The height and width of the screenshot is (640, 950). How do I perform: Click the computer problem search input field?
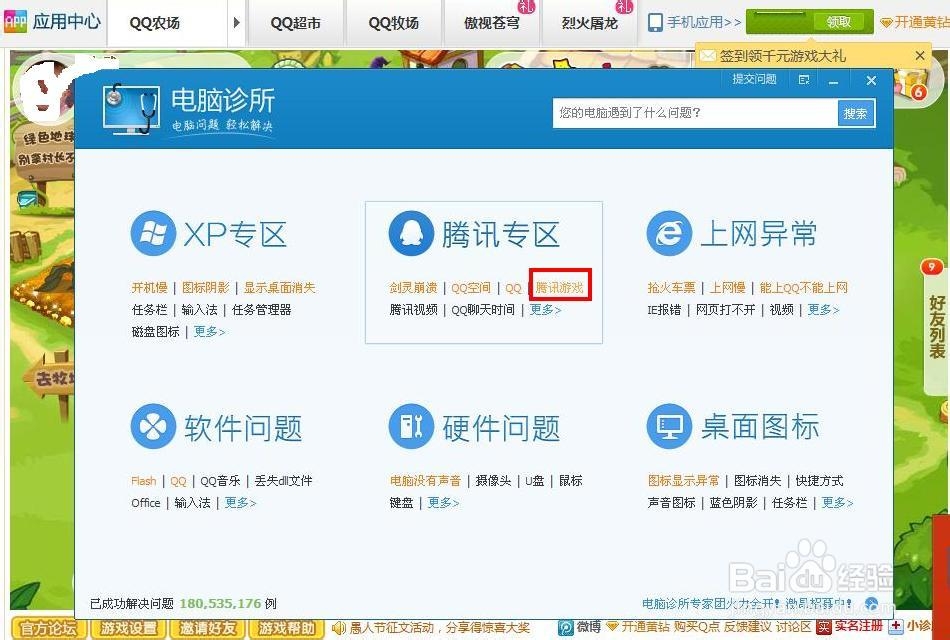[x=690, y=113]
